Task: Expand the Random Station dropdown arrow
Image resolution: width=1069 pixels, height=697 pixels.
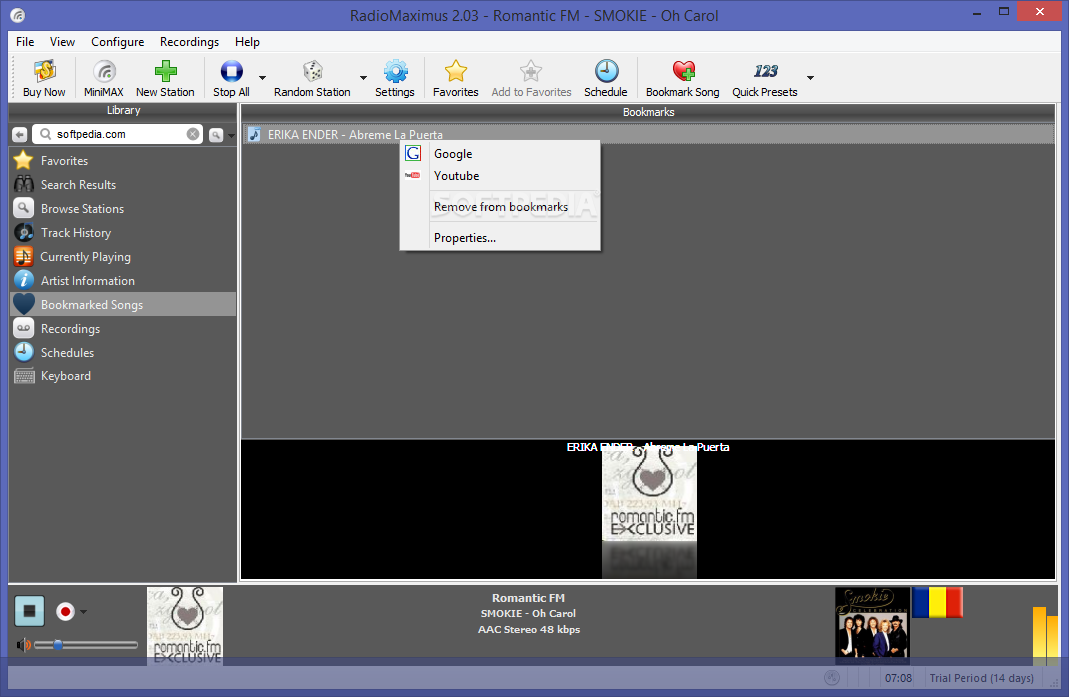Action: coord(363,78)
